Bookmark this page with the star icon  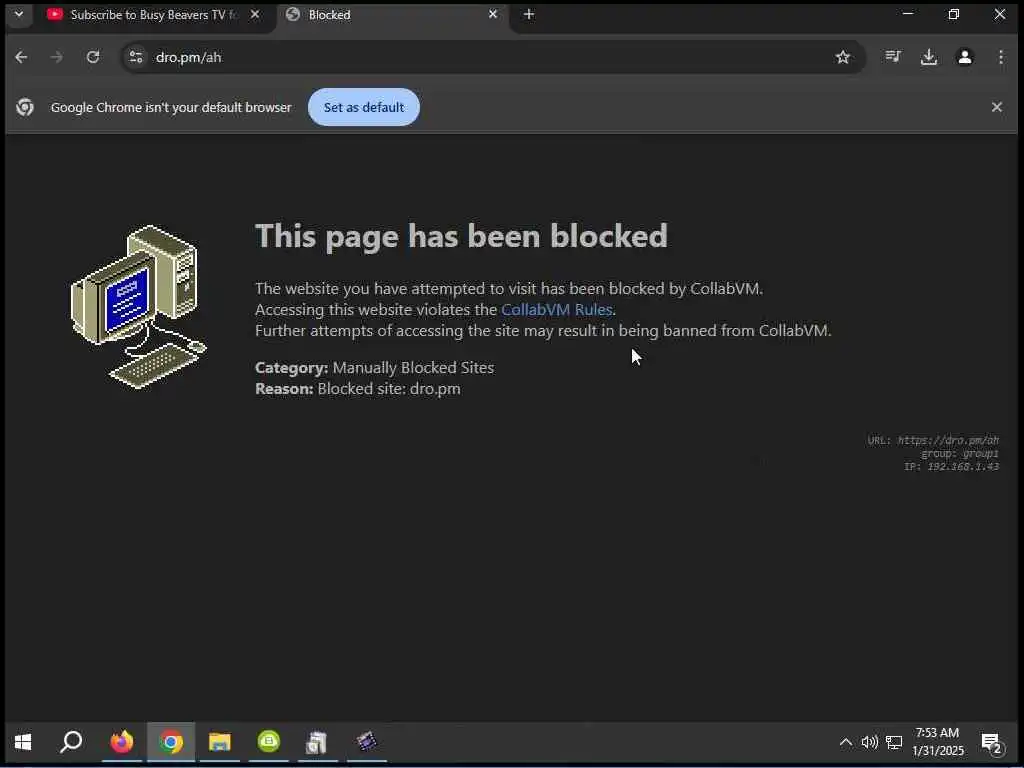pyautogui.click(x=842, y=57)
